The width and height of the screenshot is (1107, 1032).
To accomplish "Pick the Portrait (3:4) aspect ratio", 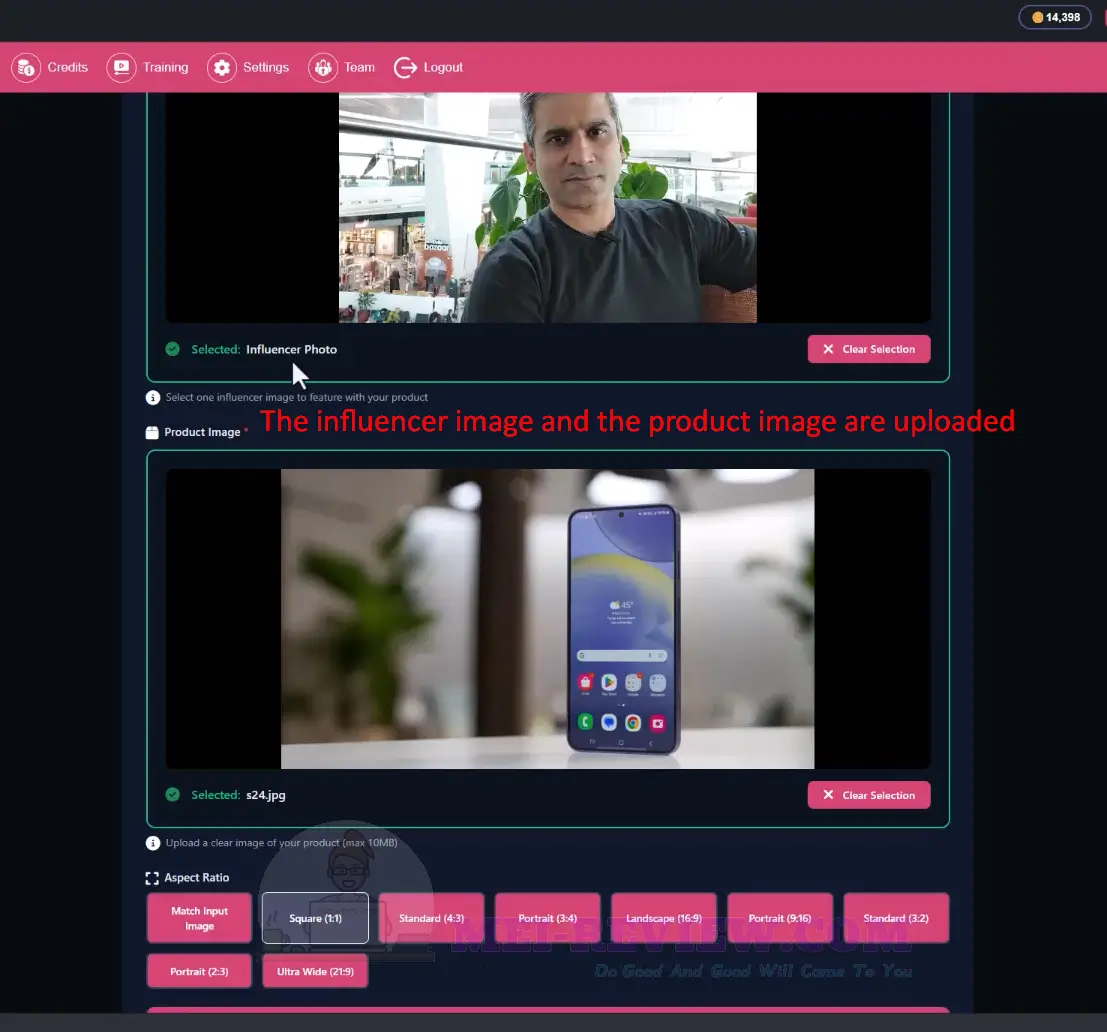I will (548, 918).
